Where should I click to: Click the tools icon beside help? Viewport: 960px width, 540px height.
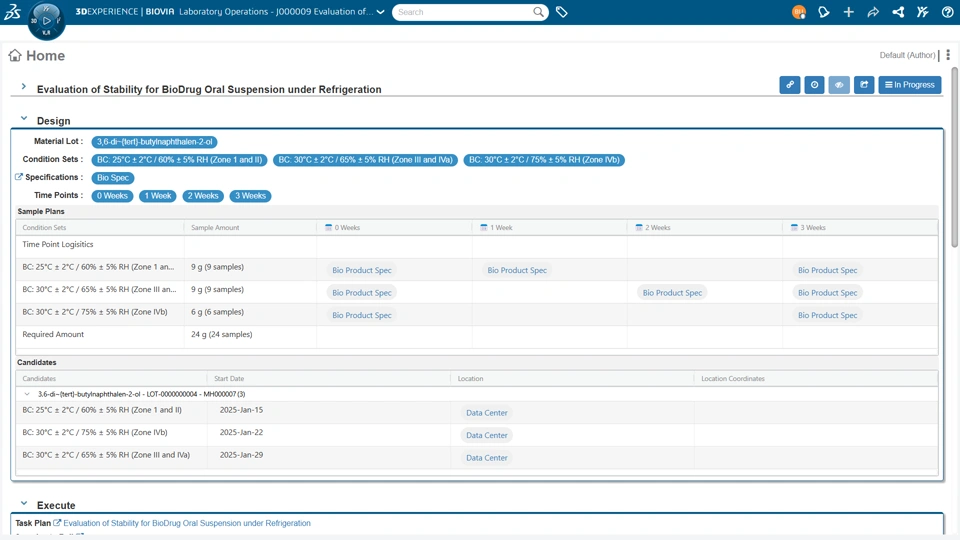tap(923, 12)
